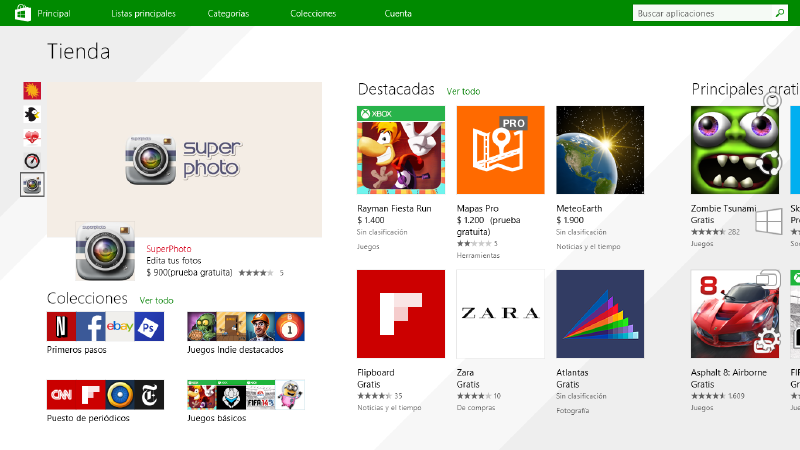The image size is (800, 450).
Task: Open the SuperPhoto featured banner
Action: click(x=184, y=159)
